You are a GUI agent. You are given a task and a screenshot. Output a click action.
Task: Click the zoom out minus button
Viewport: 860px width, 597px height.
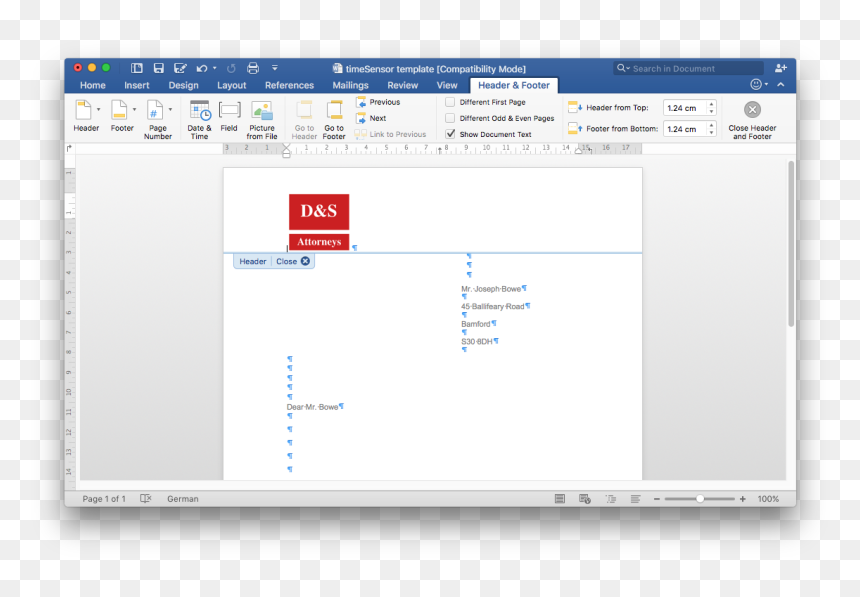tap(657, 499)
